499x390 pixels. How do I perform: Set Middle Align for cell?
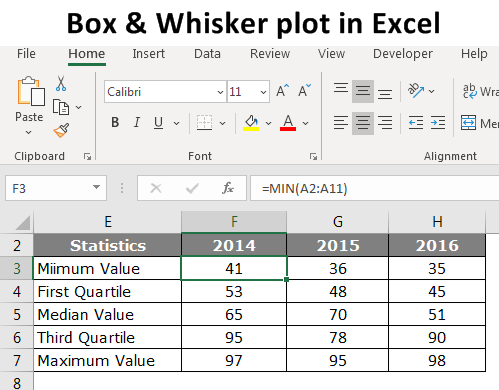pos(363,91)
